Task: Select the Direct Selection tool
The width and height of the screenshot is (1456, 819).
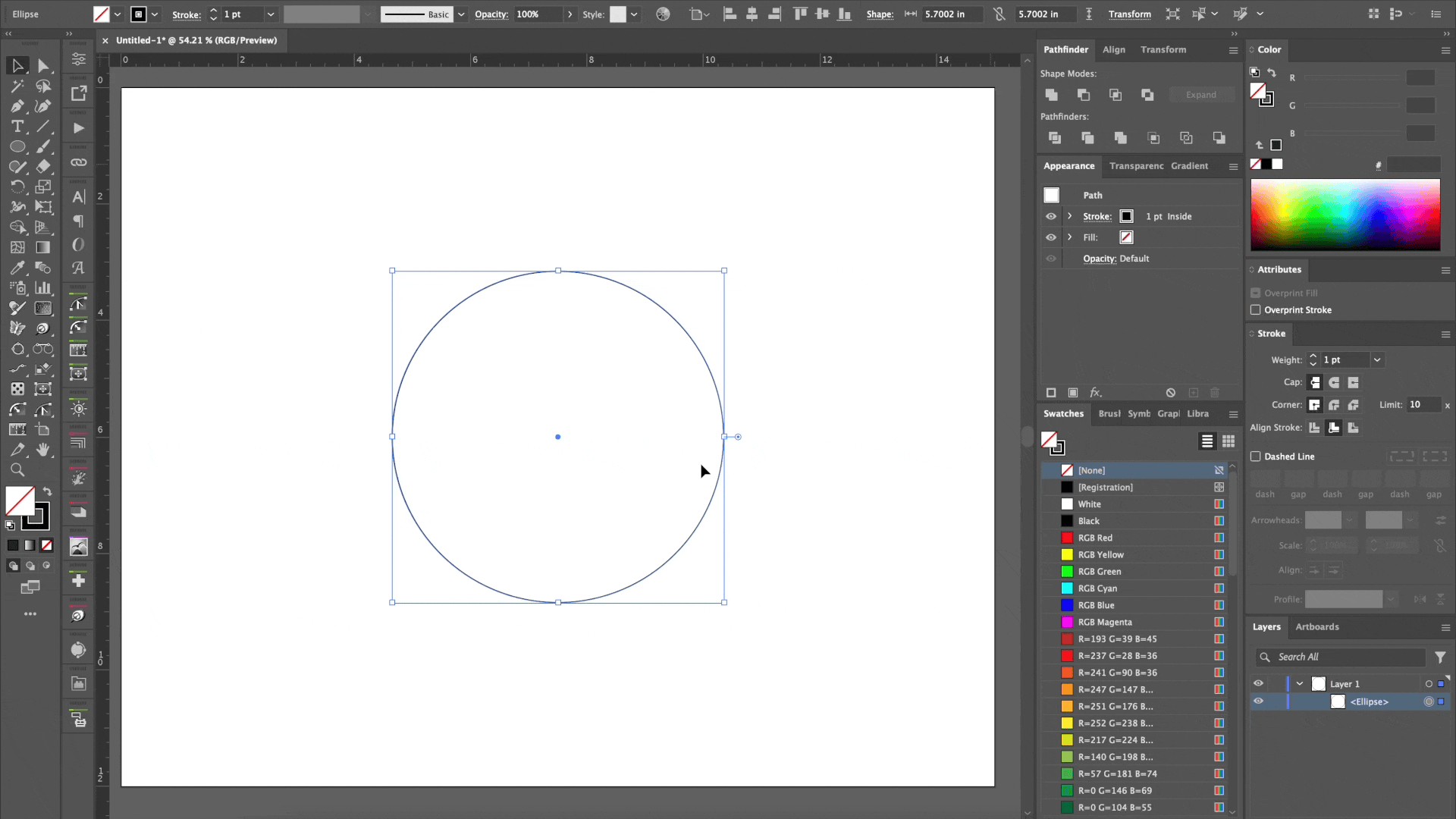Action: point(43,66)
